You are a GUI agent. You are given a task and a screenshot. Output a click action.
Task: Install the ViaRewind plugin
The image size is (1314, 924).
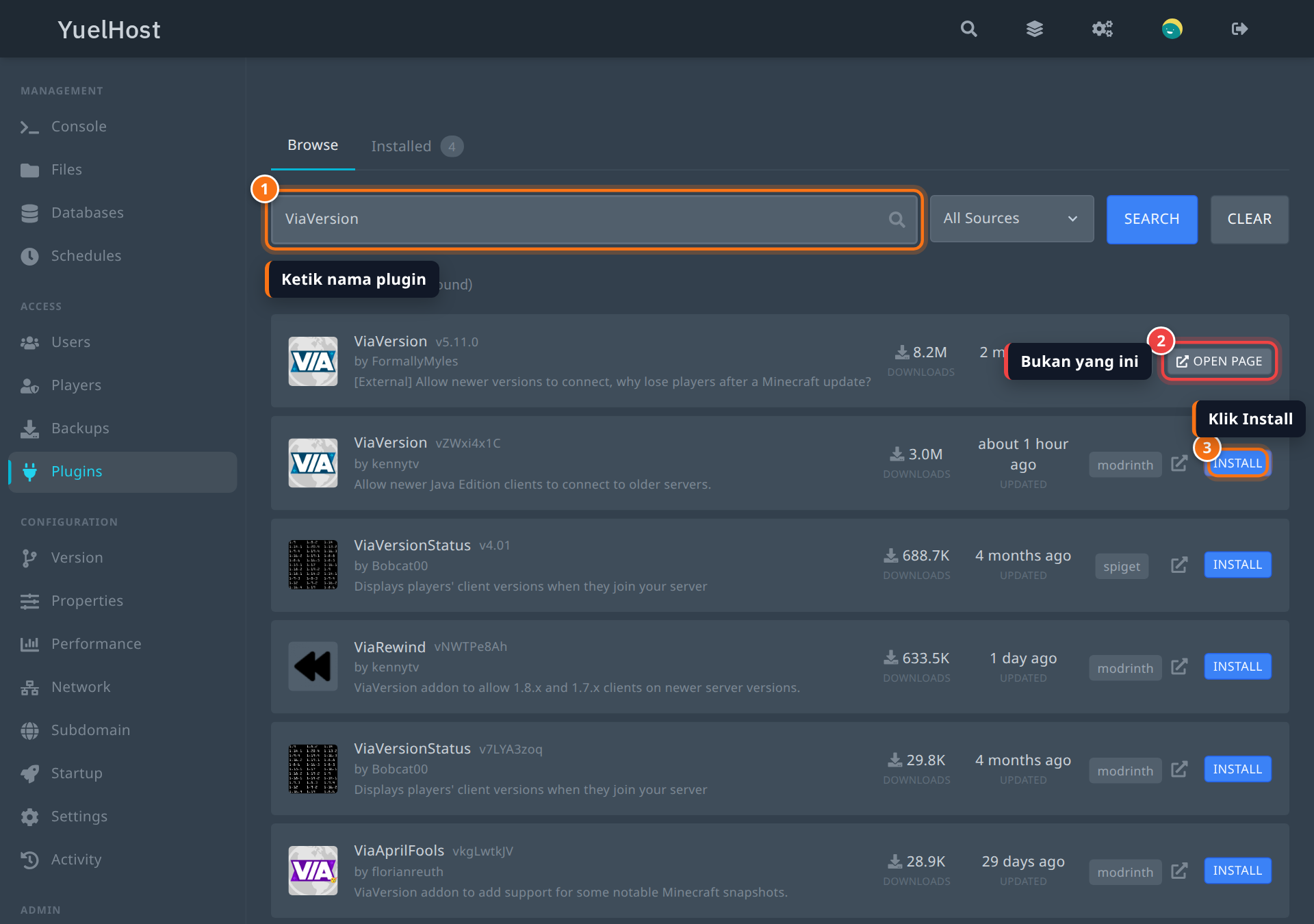[x=1237, y=667]
